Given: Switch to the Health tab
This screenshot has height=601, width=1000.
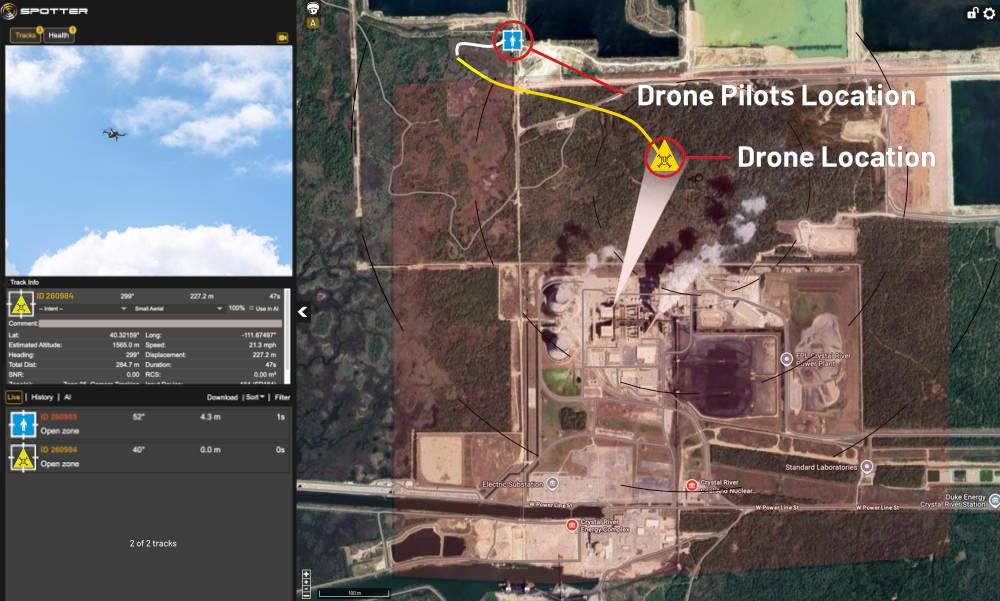Looking at the screenshot, I should [57, 34].
